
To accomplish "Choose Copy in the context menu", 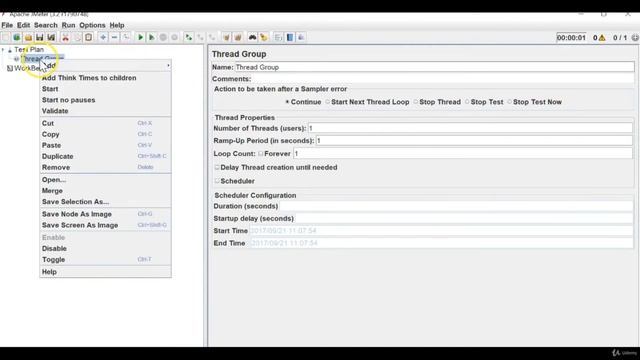I will click(x=105, y=134).
